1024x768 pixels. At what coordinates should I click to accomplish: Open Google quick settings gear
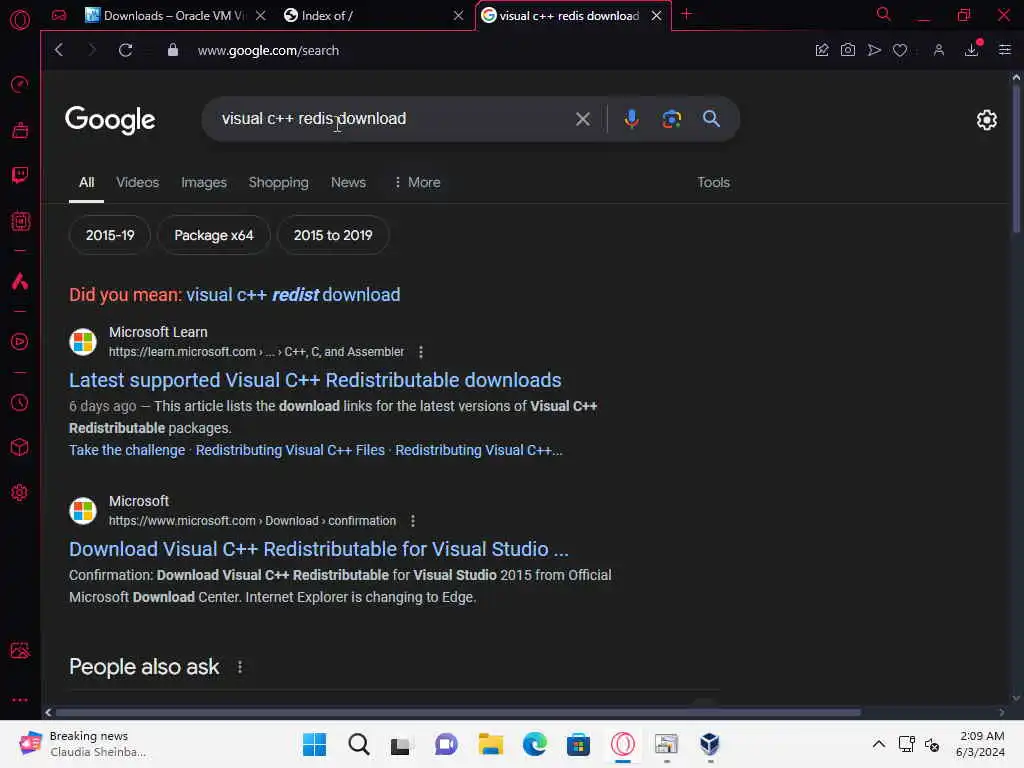point(986,120)
